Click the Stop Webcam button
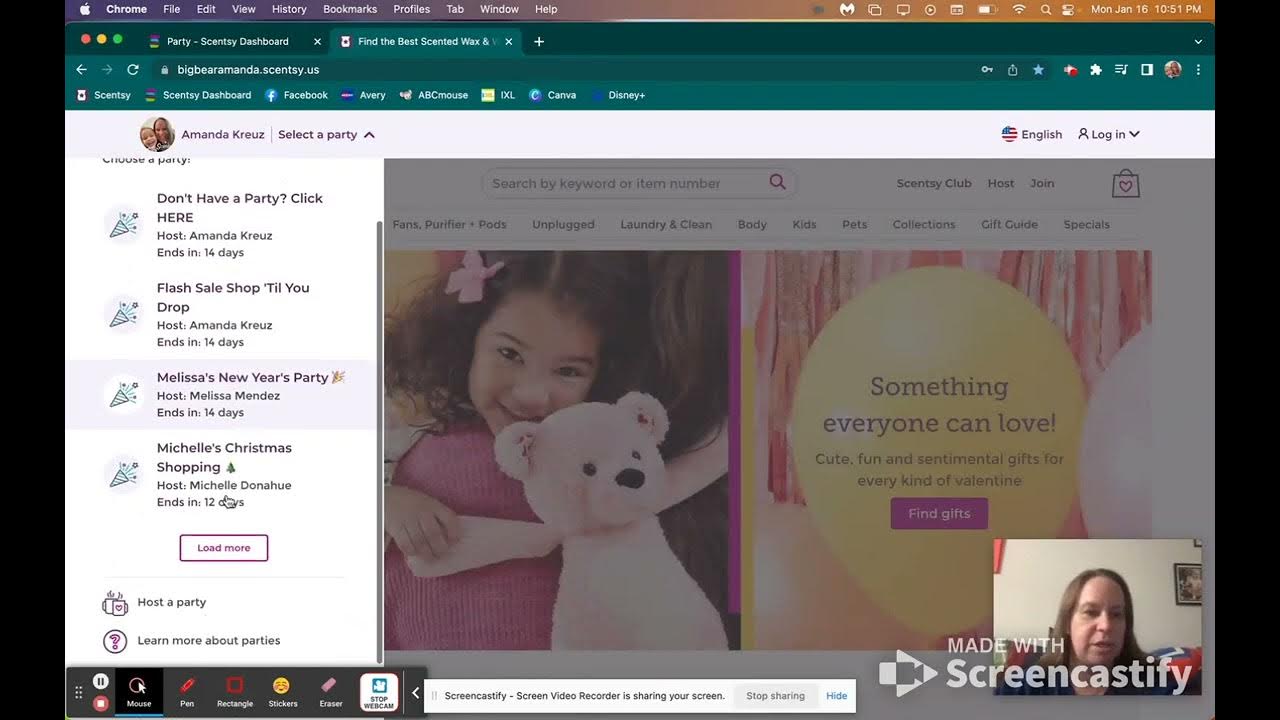 point(379,692)
